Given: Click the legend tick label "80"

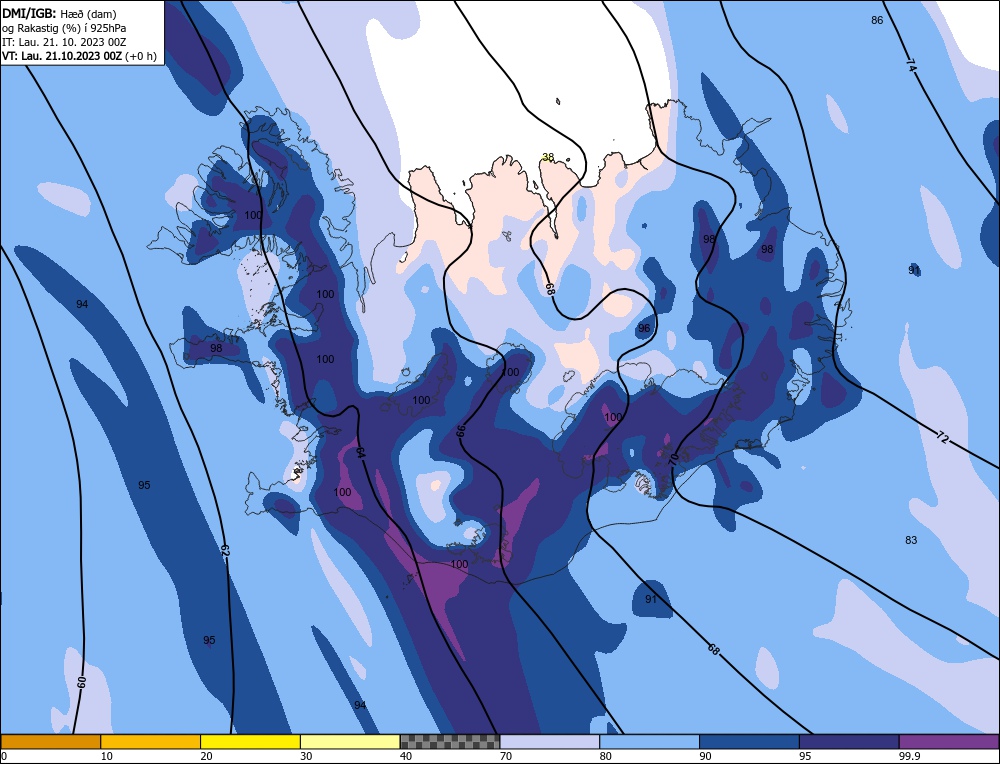Looking at the screenshot, I should (x=606, y=756).
